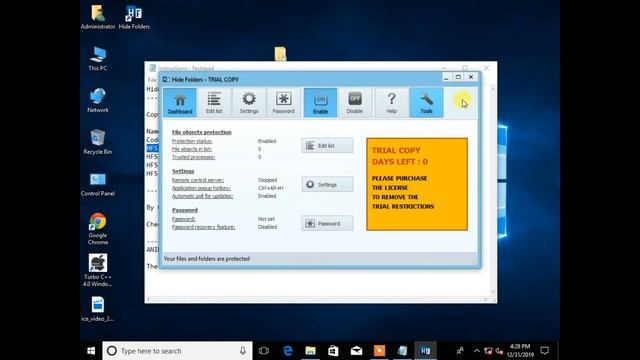Click the Password button in dashboard
Screen dimensions: 640x360
(x=327, y=223)
